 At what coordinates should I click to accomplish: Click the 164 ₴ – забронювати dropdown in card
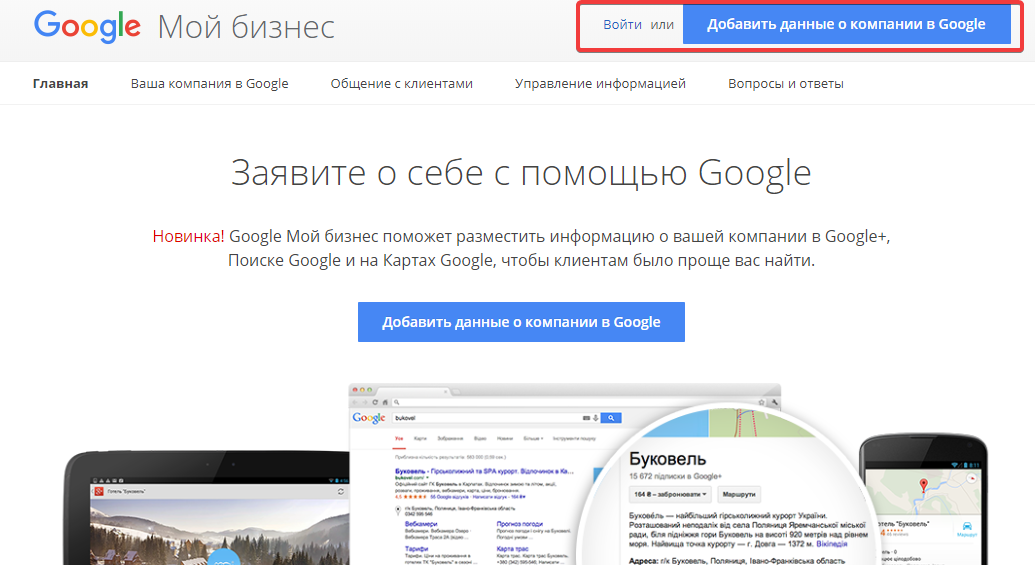tap(670, 494)
